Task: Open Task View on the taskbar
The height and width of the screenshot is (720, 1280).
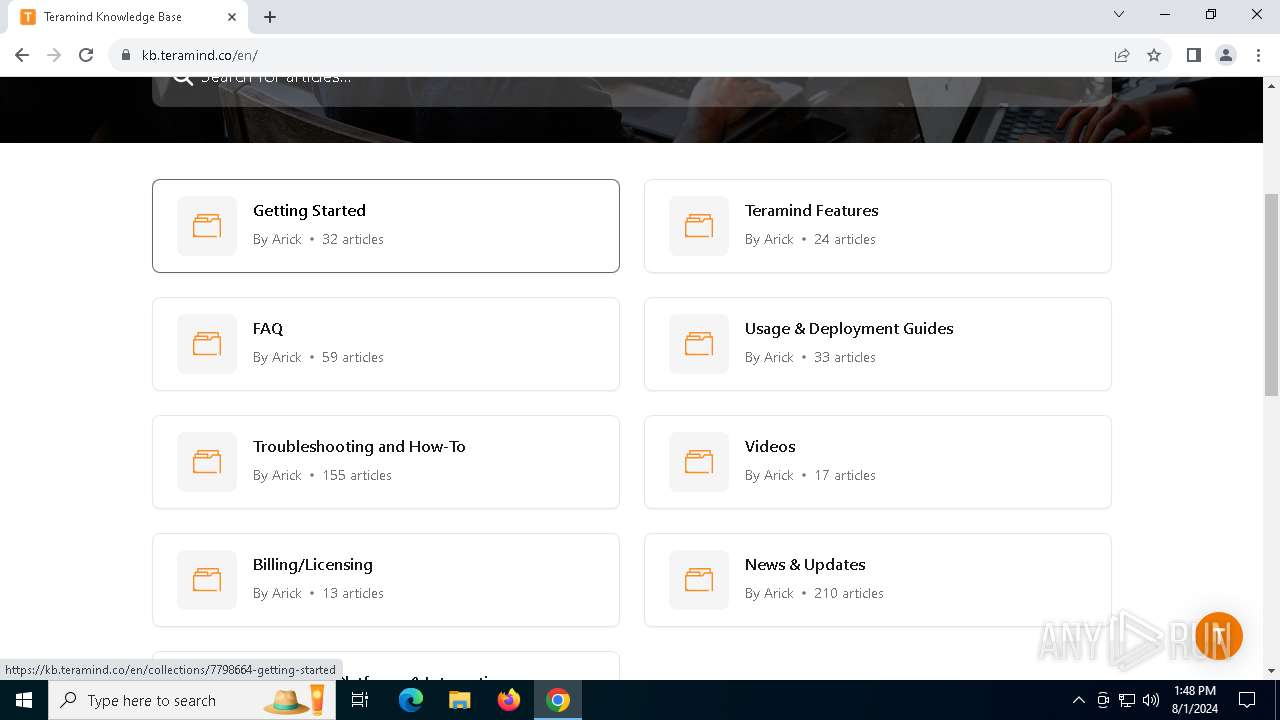Action: [360, 700]
